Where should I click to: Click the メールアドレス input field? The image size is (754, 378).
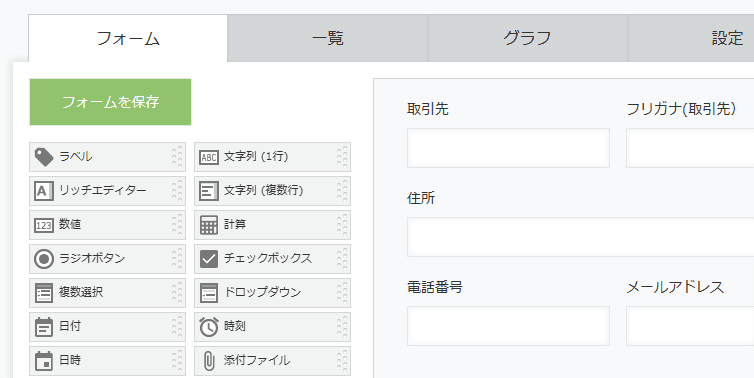[x=690, y=326]
